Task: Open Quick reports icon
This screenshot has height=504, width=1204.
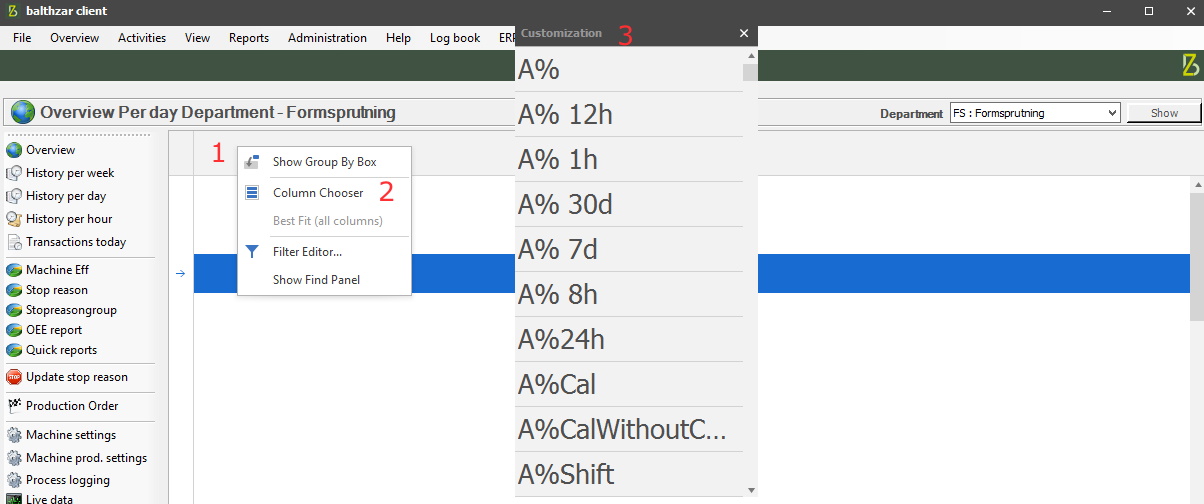Action: 14,350
